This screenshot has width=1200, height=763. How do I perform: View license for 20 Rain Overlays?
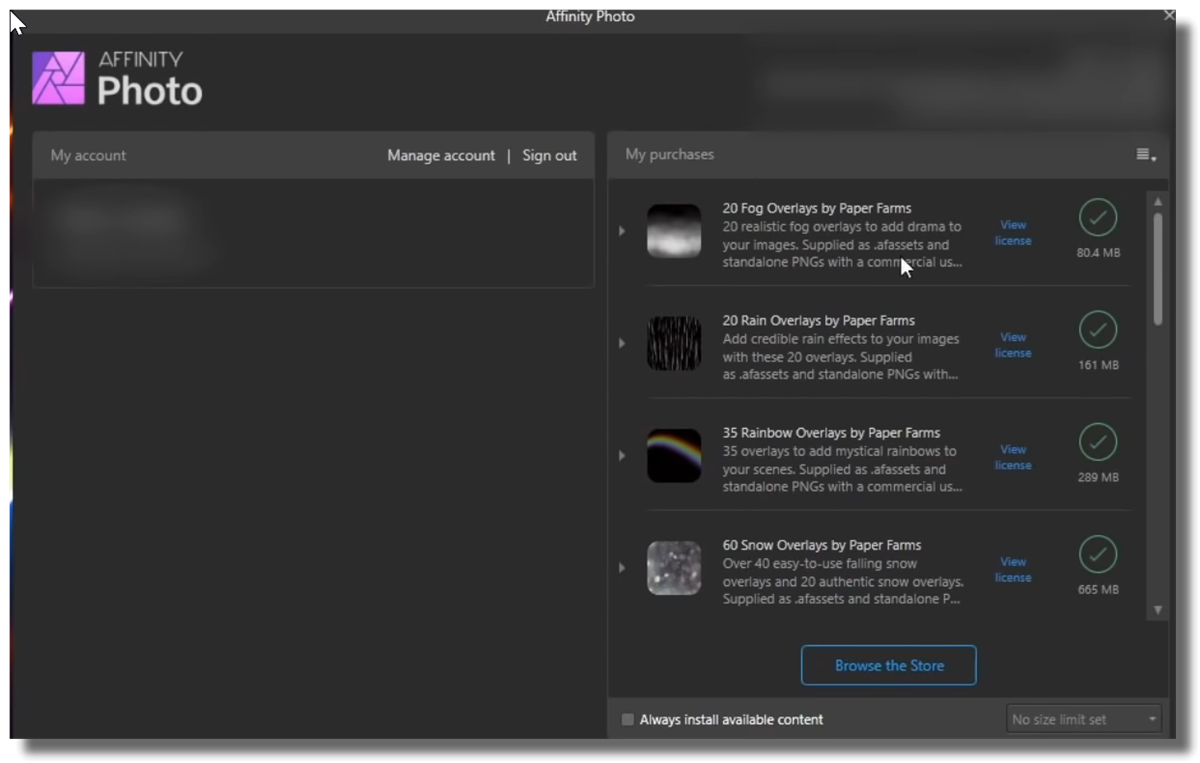[1013, 345]
